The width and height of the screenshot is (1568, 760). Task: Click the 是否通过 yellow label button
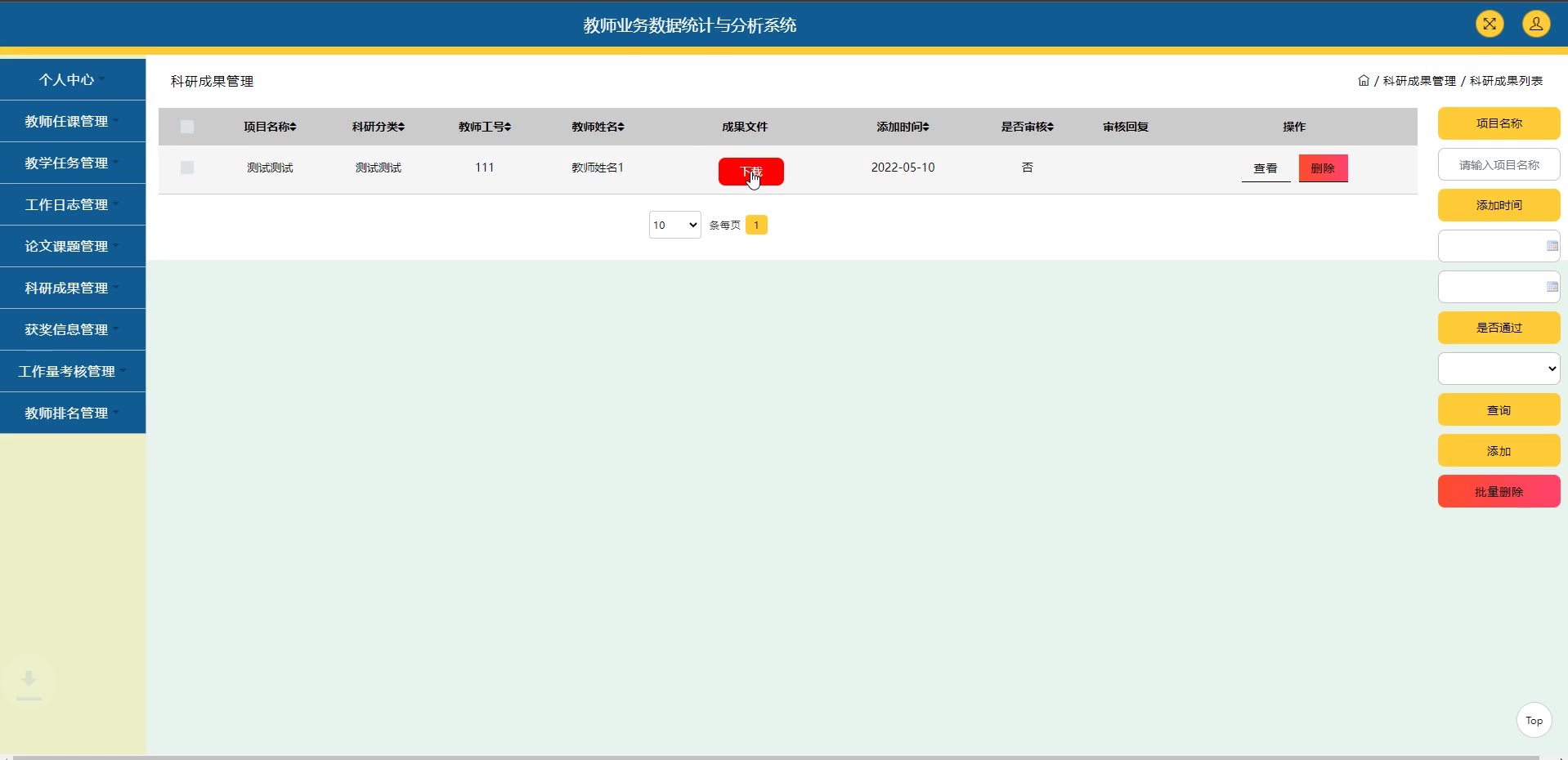(1499, 328)
